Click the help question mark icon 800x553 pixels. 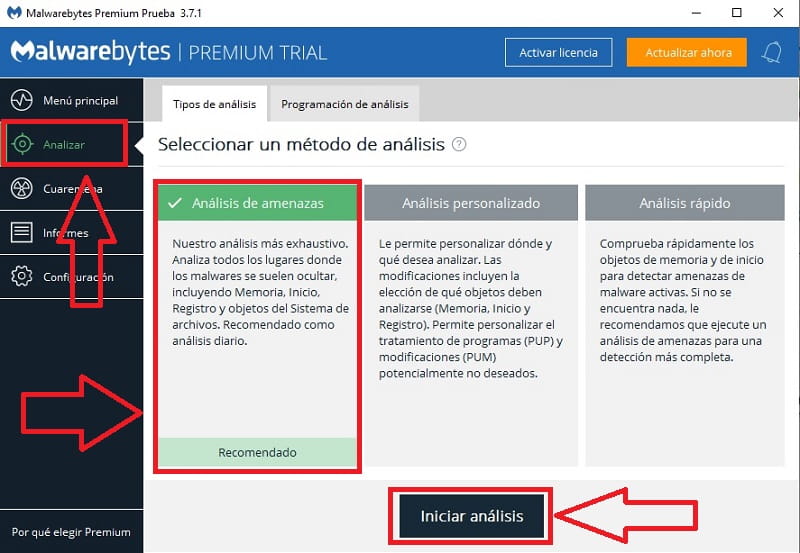[x=459, y=145]
